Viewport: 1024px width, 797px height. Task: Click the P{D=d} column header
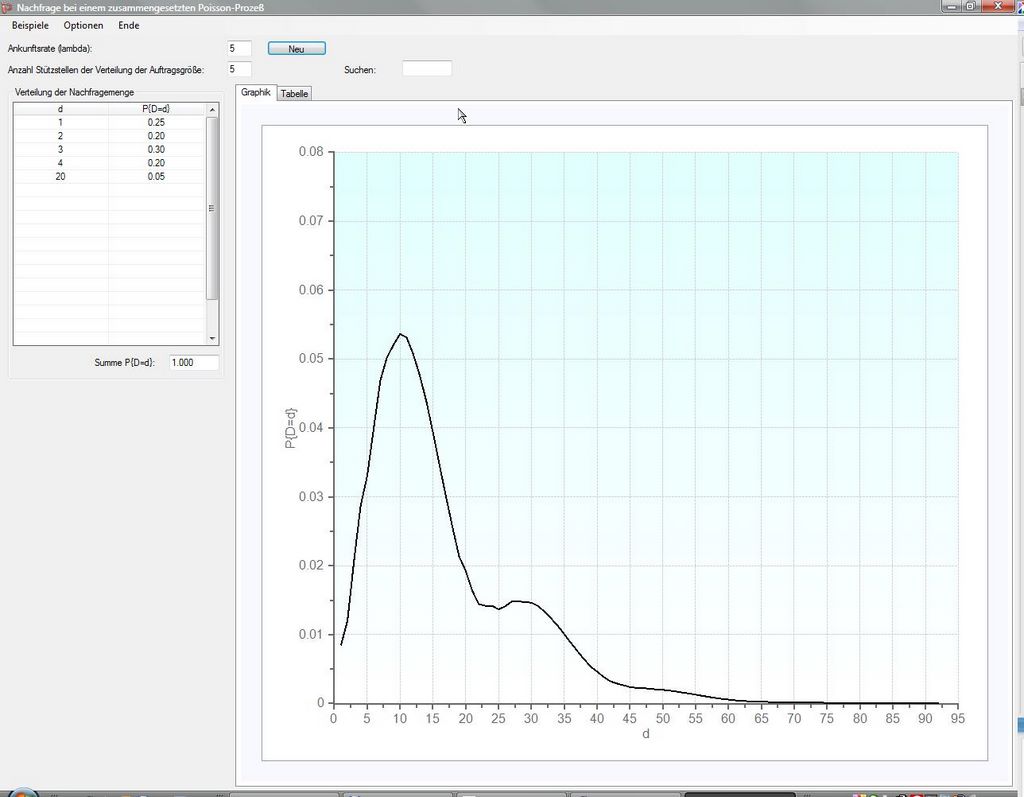(156, 108)
